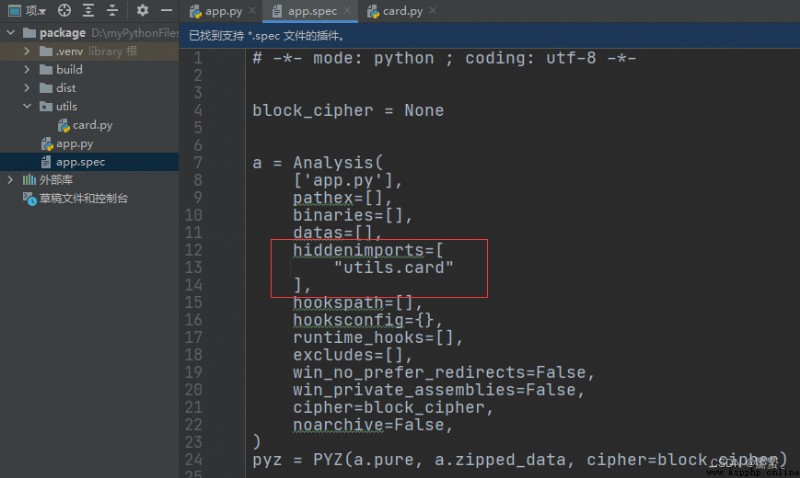
Task: Click the 'hookspath=[],' code line
Action: pos(358,303)
